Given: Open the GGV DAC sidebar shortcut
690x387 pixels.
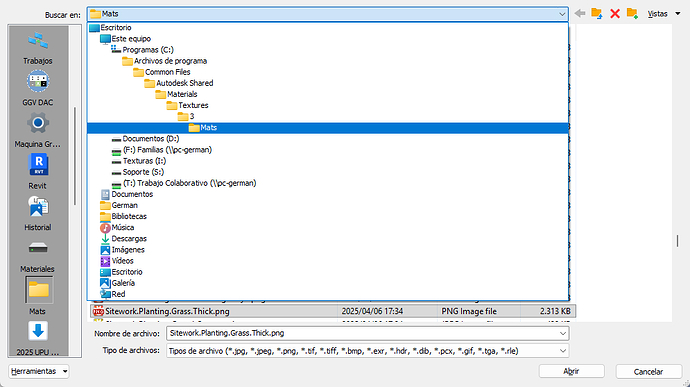Looking at the screenshot, I should point(38,88).
